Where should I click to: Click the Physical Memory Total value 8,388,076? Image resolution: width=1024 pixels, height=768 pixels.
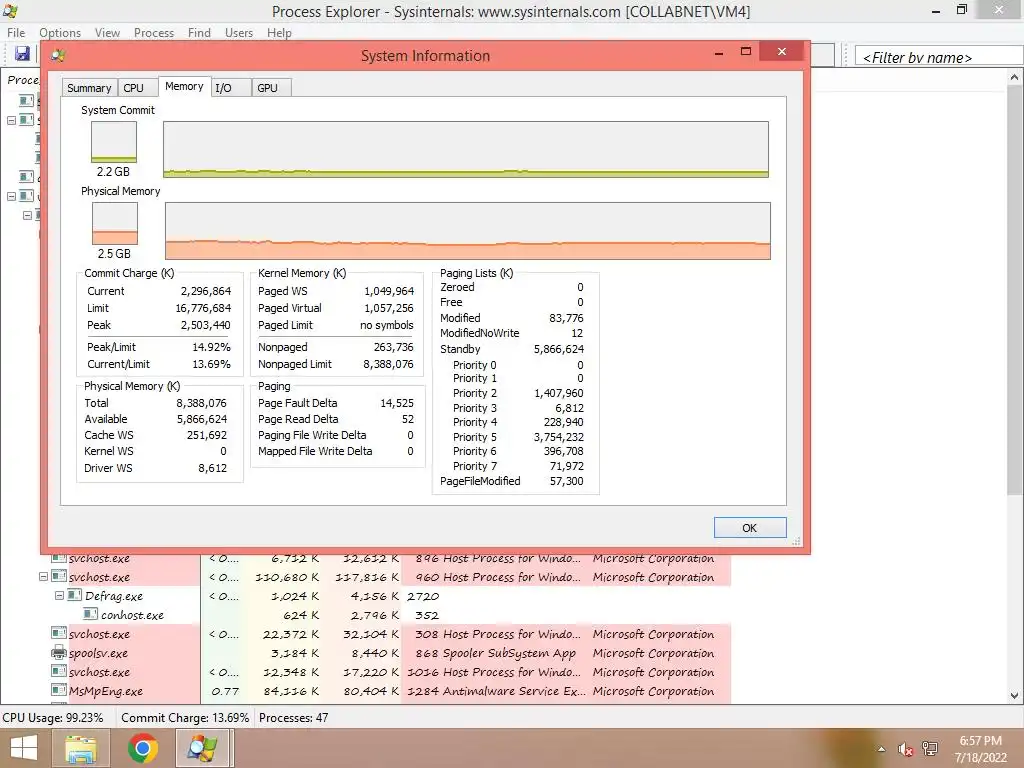201,403
